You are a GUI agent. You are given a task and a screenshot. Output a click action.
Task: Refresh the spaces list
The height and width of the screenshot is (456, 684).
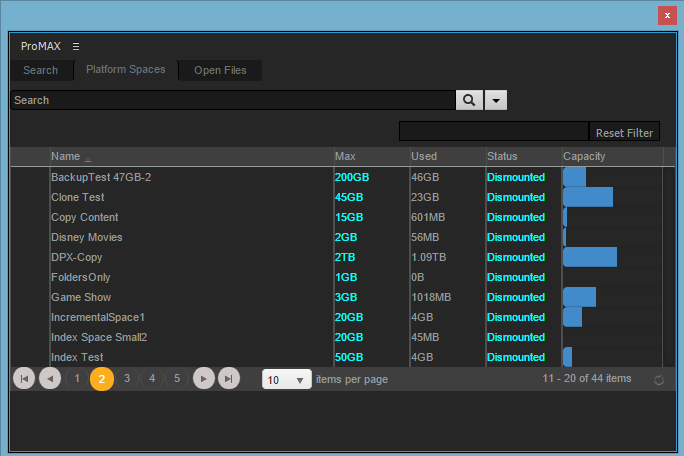coord(659,380)
